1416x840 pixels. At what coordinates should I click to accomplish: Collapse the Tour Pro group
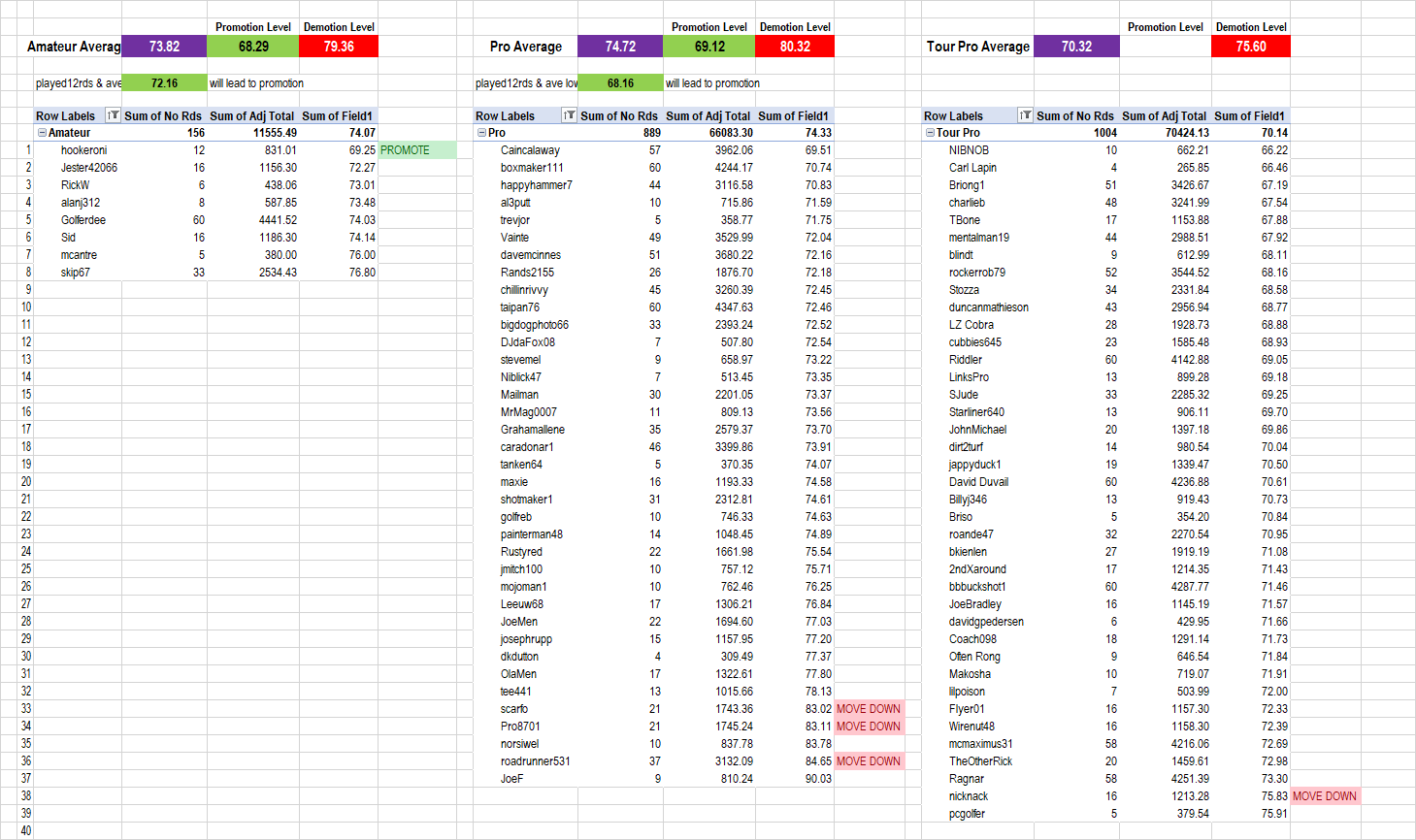(930, 133)
